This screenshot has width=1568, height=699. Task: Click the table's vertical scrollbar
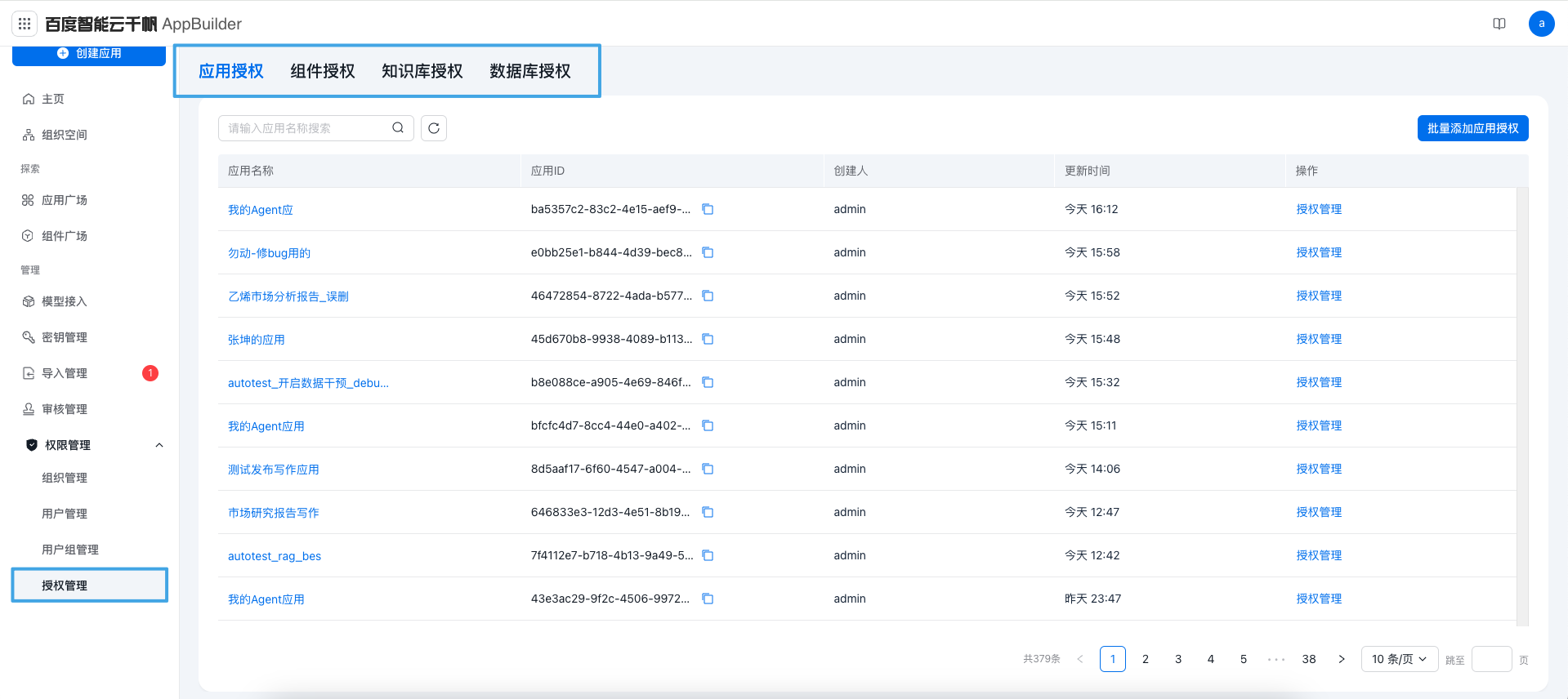coord(1522,407)
